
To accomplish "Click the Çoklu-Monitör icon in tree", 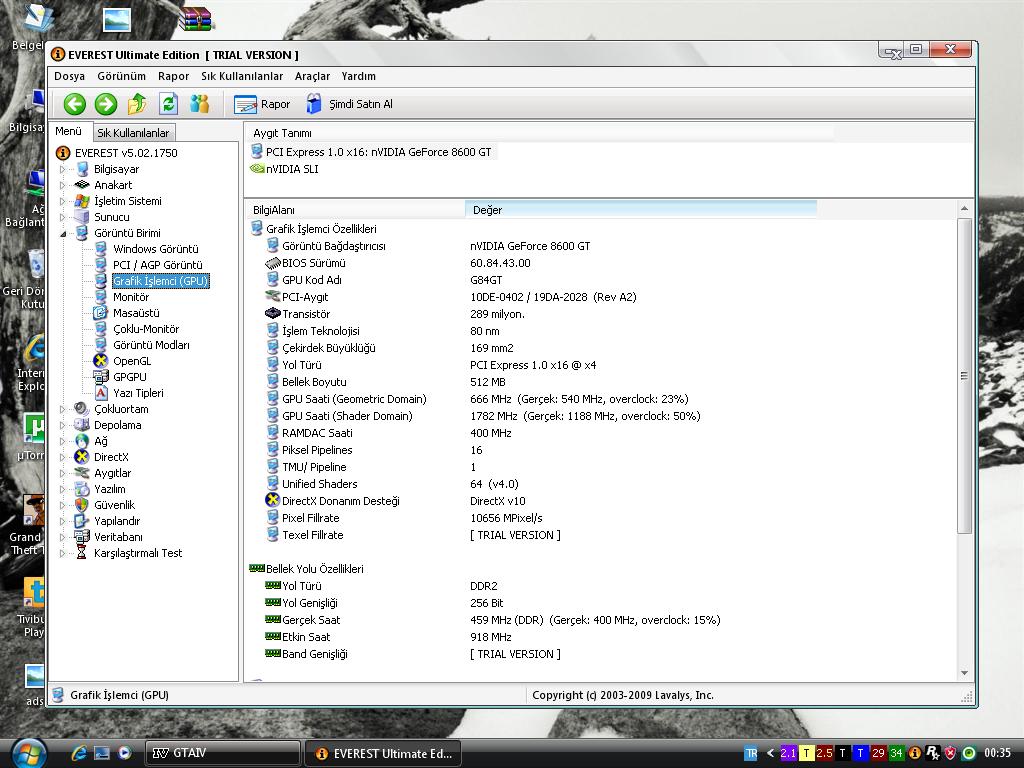I will pyautogui.click(x=101, y=328).
